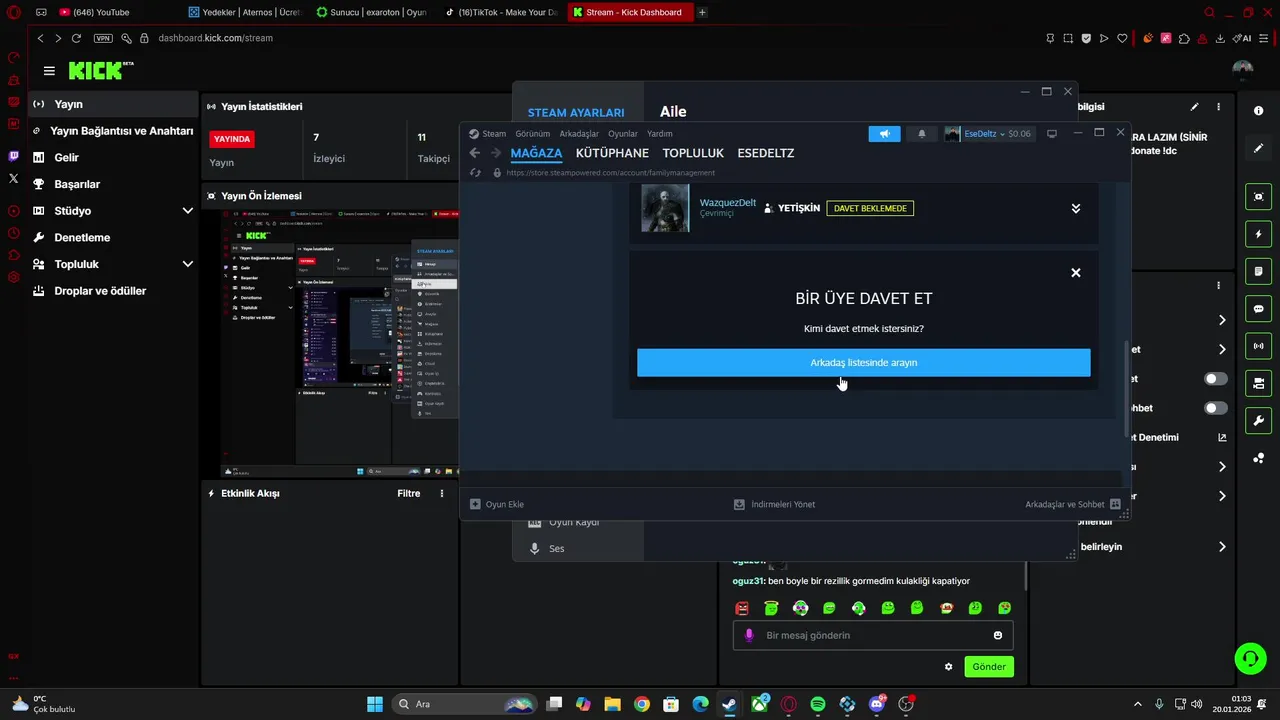
Task: Toggle the chat bubble panel icon
Action: tap(1258, 309)
